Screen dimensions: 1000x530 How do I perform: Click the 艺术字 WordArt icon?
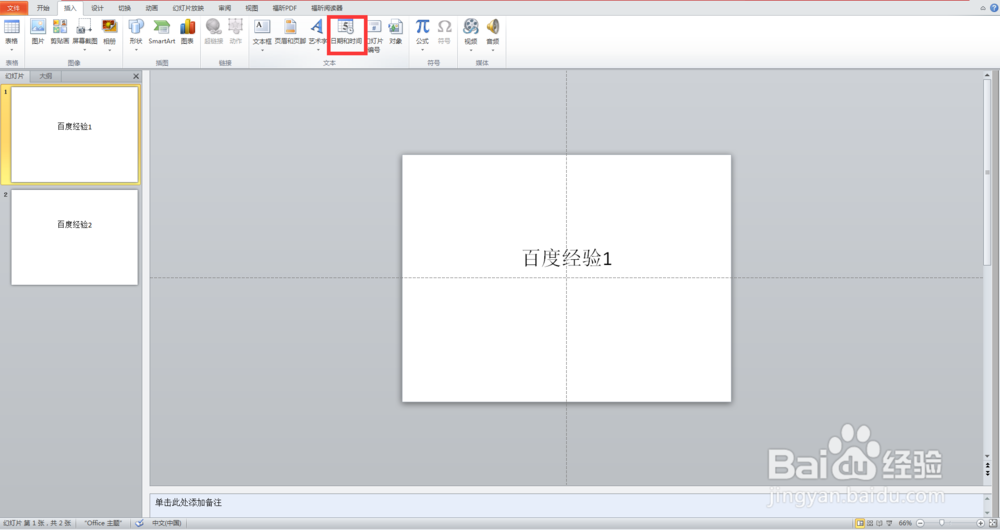pos(317,27)
